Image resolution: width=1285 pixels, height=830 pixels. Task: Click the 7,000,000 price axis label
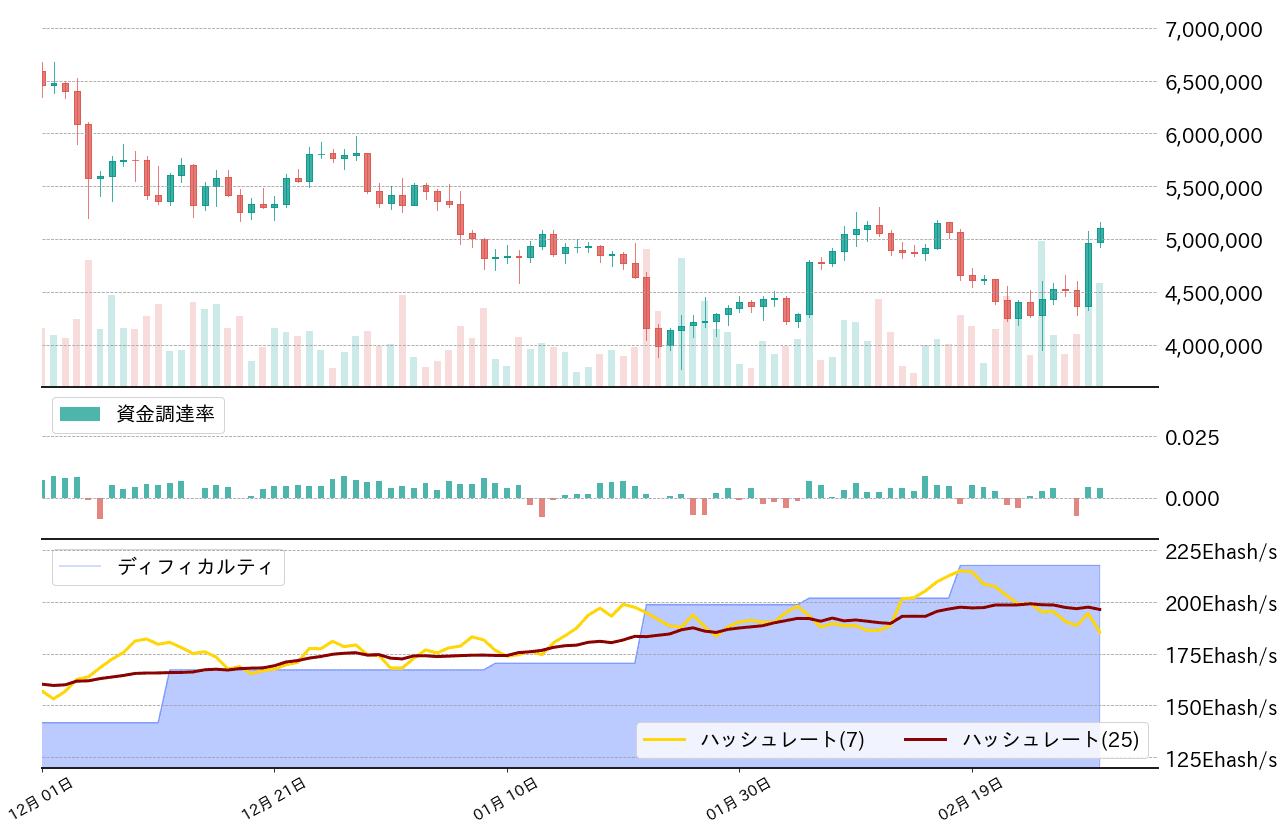(1211, 29)
